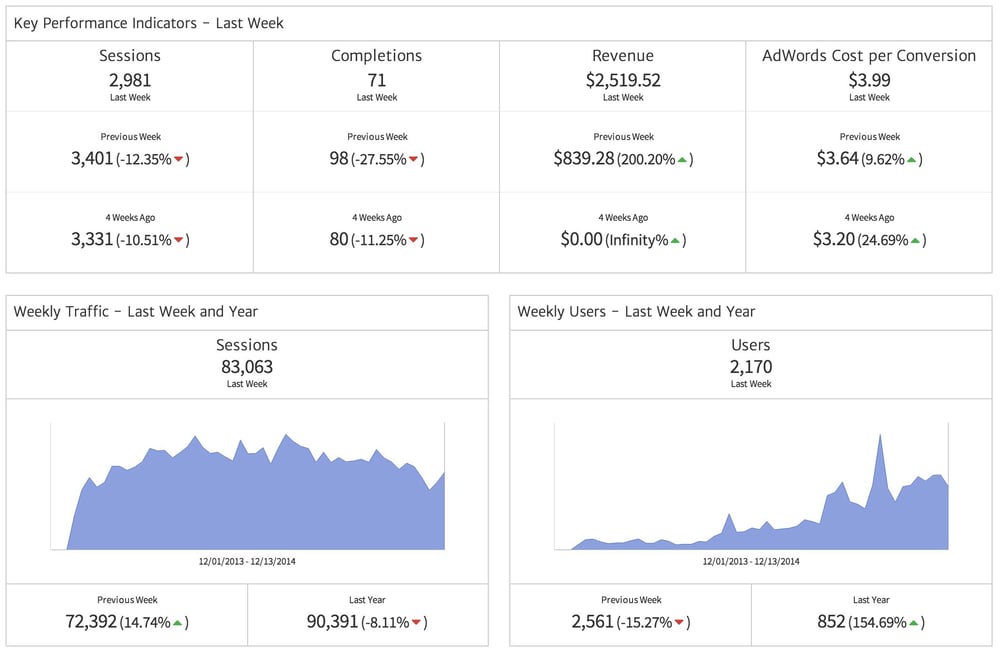This screenshot has height=652, width=1000.
Task: Click the weekly users total 2,170
Action: [751, 367]
